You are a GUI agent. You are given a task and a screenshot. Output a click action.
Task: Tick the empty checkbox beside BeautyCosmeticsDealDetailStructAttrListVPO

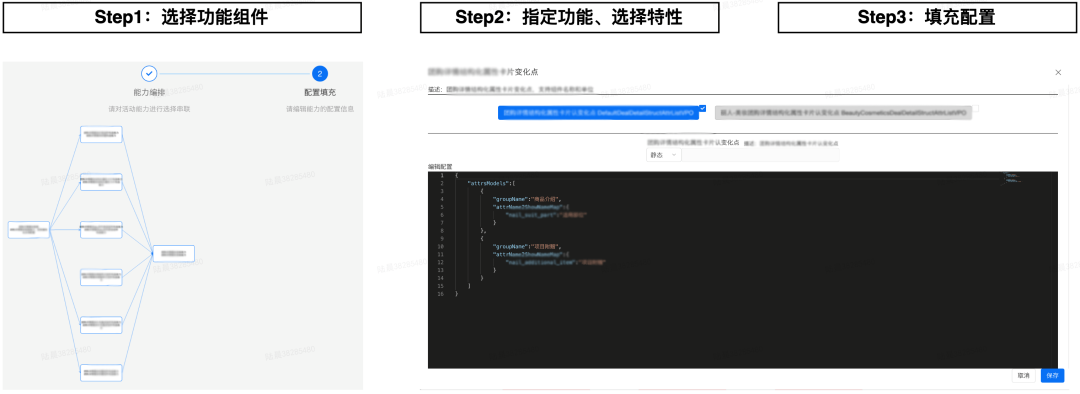pos(975,108)
